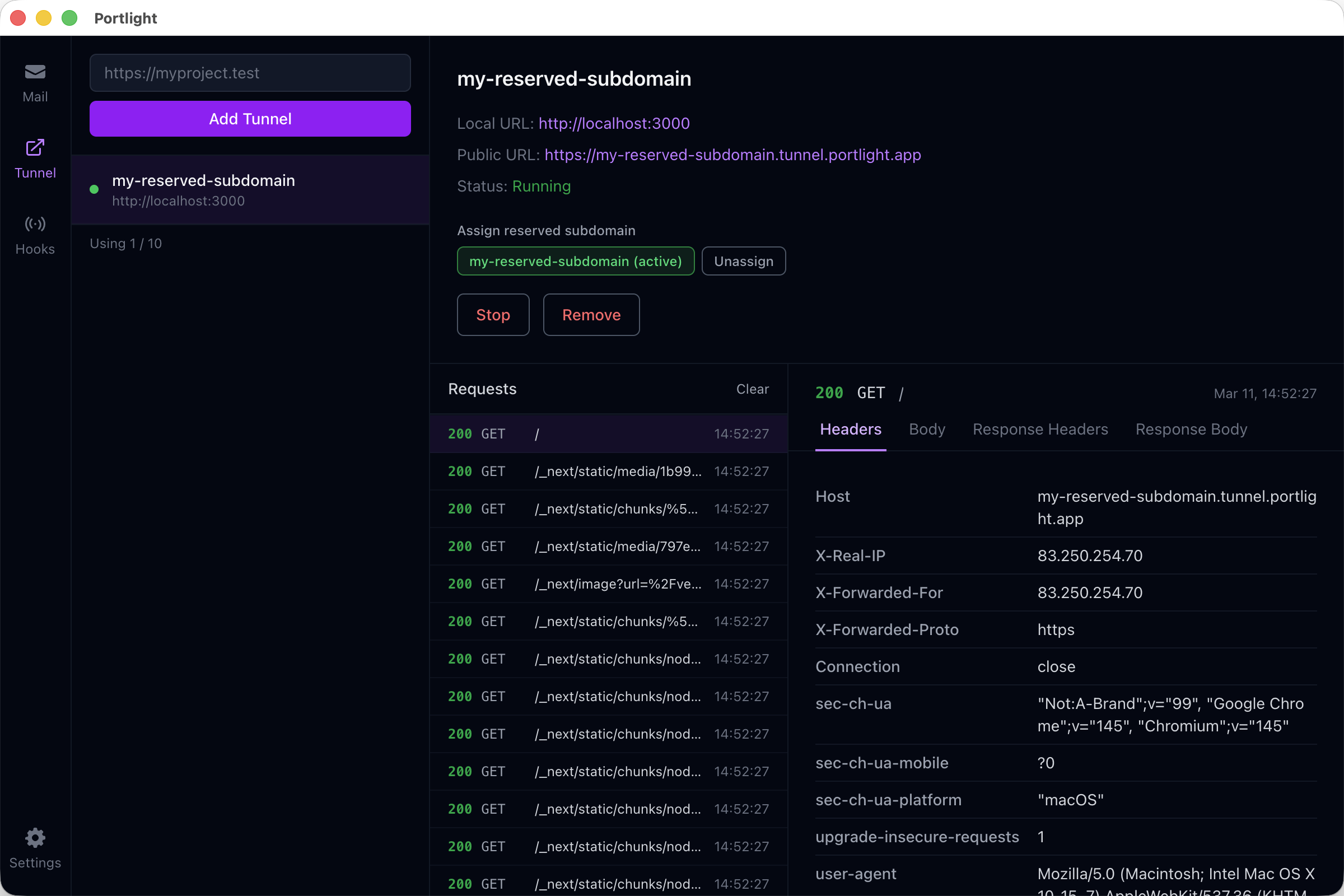Select the Tunnel sidebar icon
This screenshot has width=1344, height=896.
pyautogui.click(x=35, y=147)
